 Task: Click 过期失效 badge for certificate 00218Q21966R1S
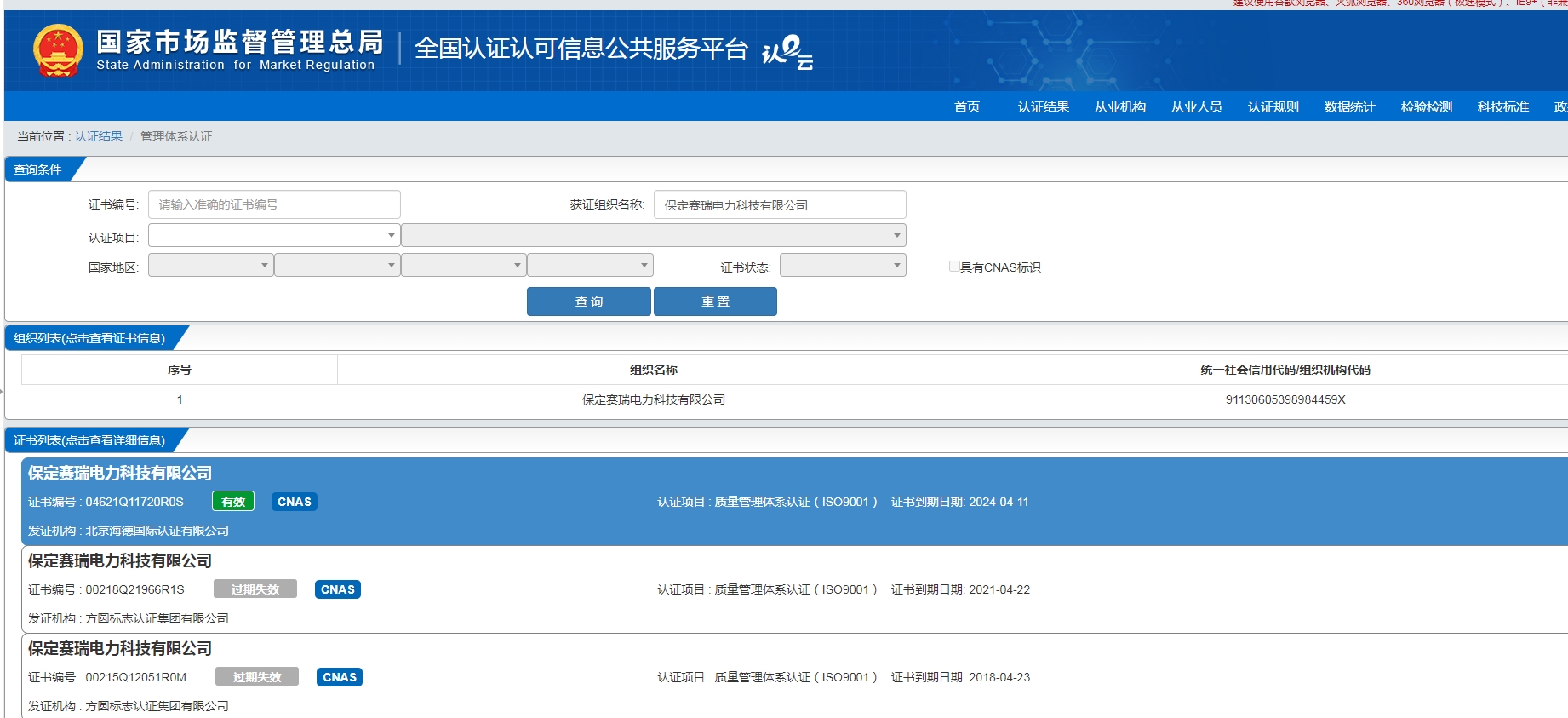(x=255, y=589)
